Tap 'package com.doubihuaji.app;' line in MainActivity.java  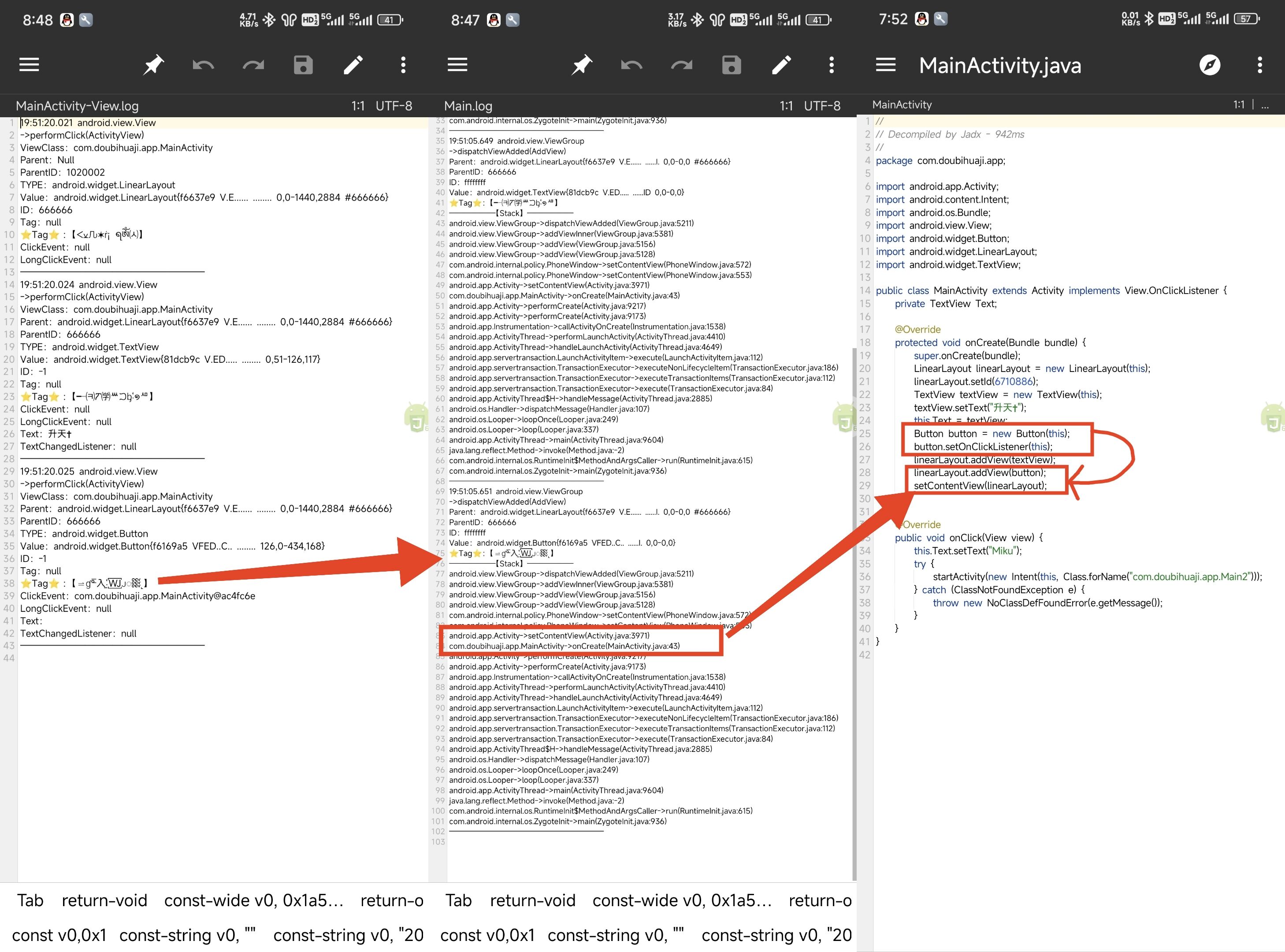click(x=940, y=160)
